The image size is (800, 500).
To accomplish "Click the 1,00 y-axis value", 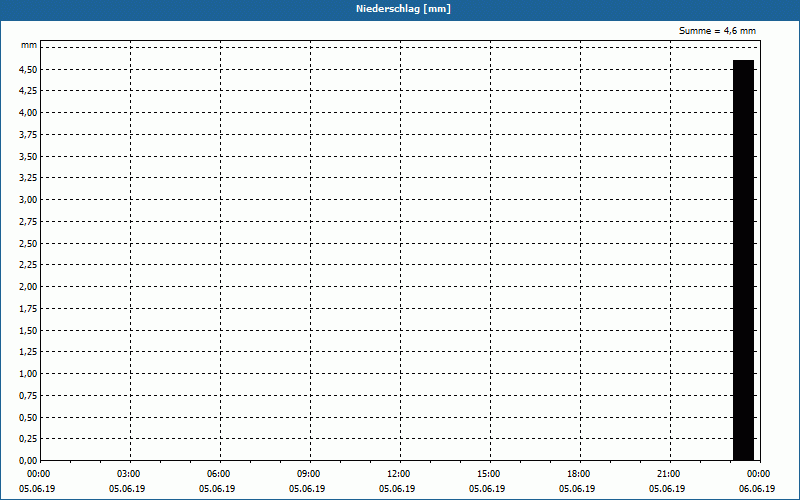I will (28, 374).
